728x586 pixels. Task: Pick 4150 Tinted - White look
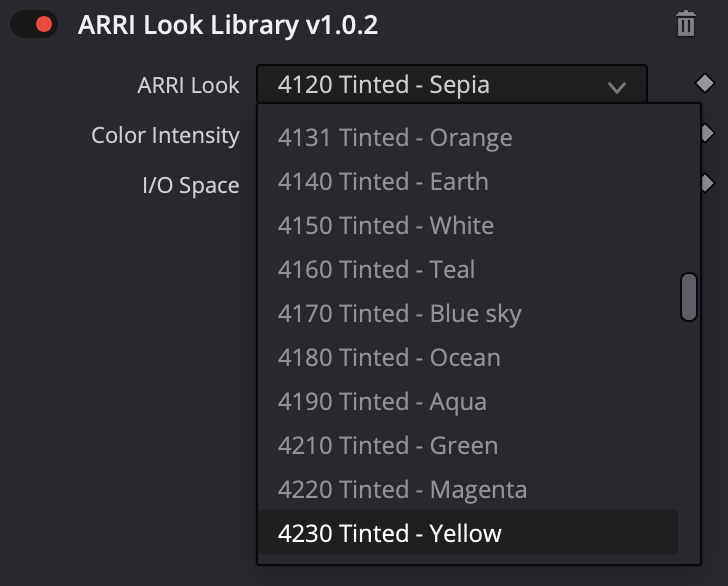pyautogui.click(x=468, y=226)
